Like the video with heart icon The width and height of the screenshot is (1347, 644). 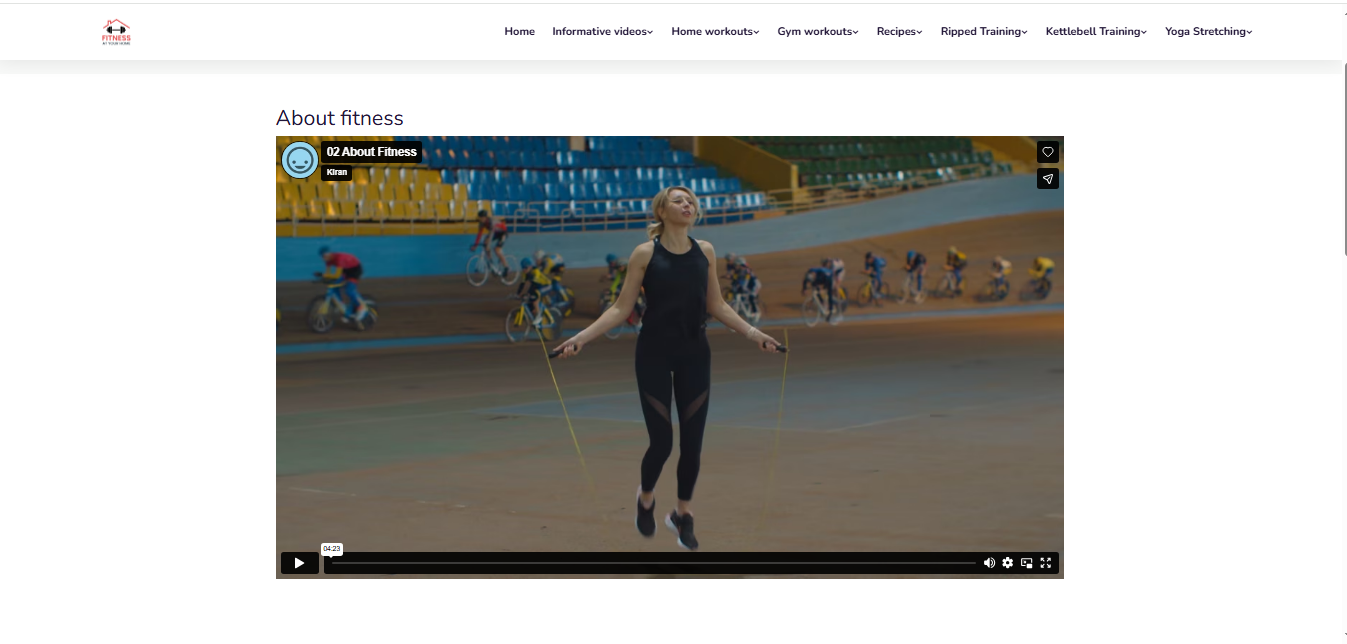(x=1047, y=152)
